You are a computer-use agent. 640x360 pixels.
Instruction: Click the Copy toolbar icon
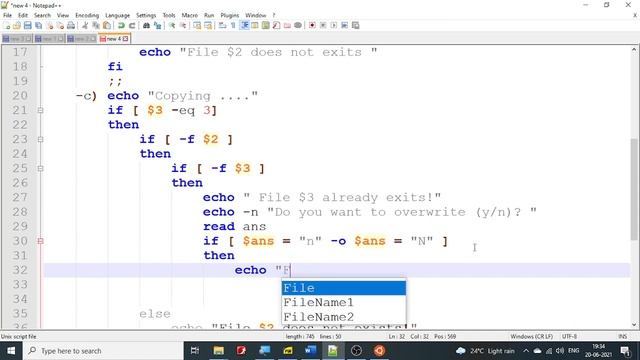tap(96, 25)
